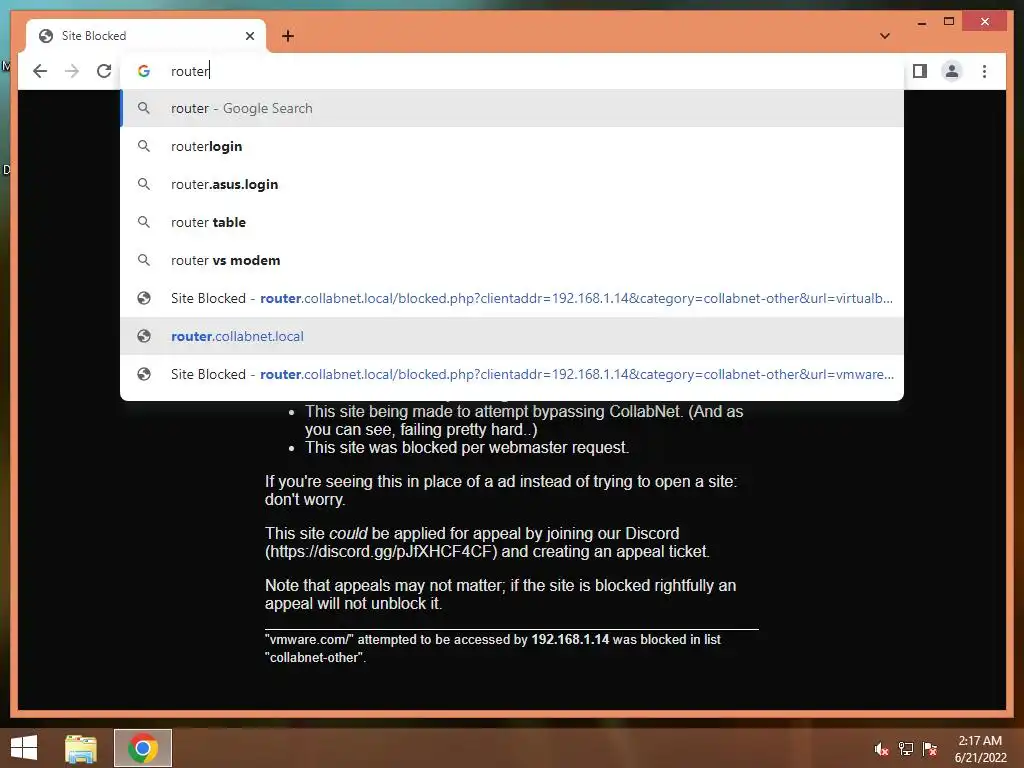1024x768 pixels.
Task: Select the Site Blocked tab
Action: point(145,36)
